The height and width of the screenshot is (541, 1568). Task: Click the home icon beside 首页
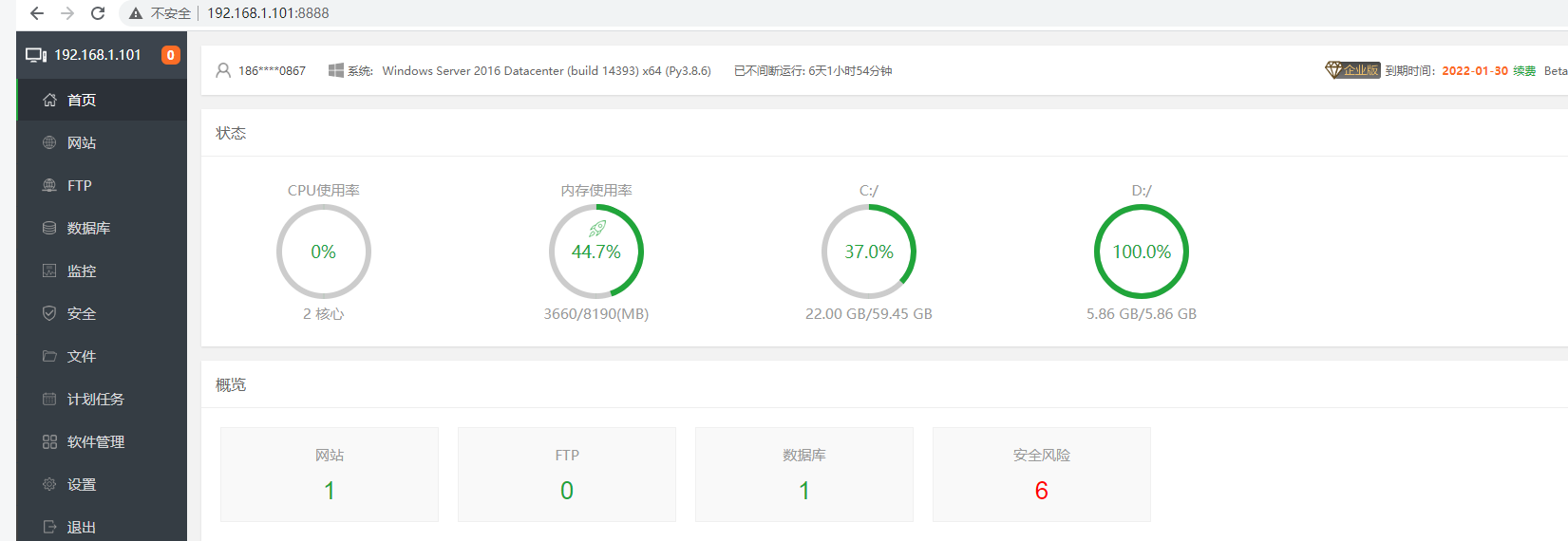click(49, 100)
